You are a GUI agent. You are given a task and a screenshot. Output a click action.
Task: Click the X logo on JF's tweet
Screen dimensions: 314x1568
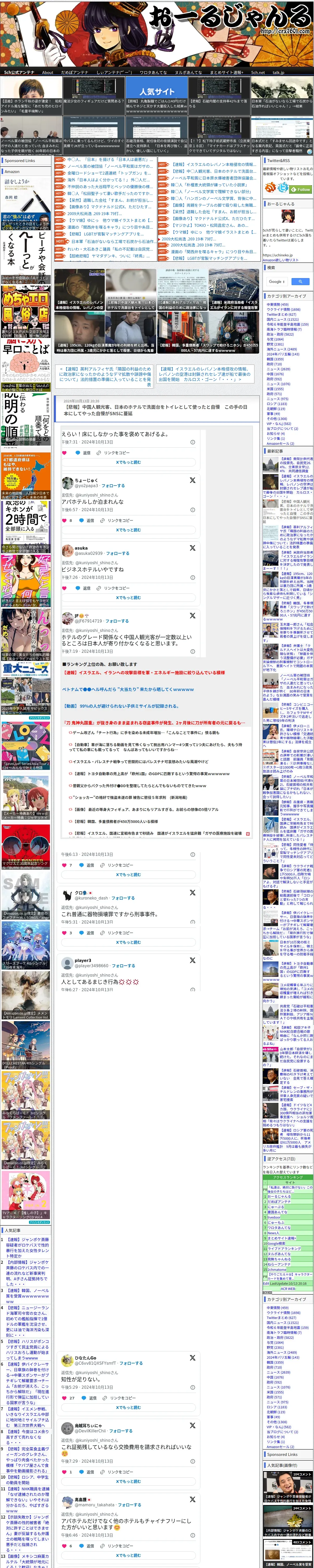tap(192, 615)
